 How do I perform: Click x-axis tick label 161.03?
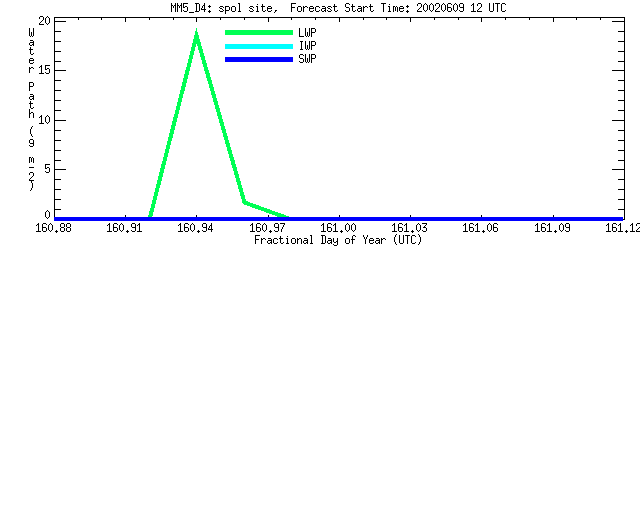409,228
